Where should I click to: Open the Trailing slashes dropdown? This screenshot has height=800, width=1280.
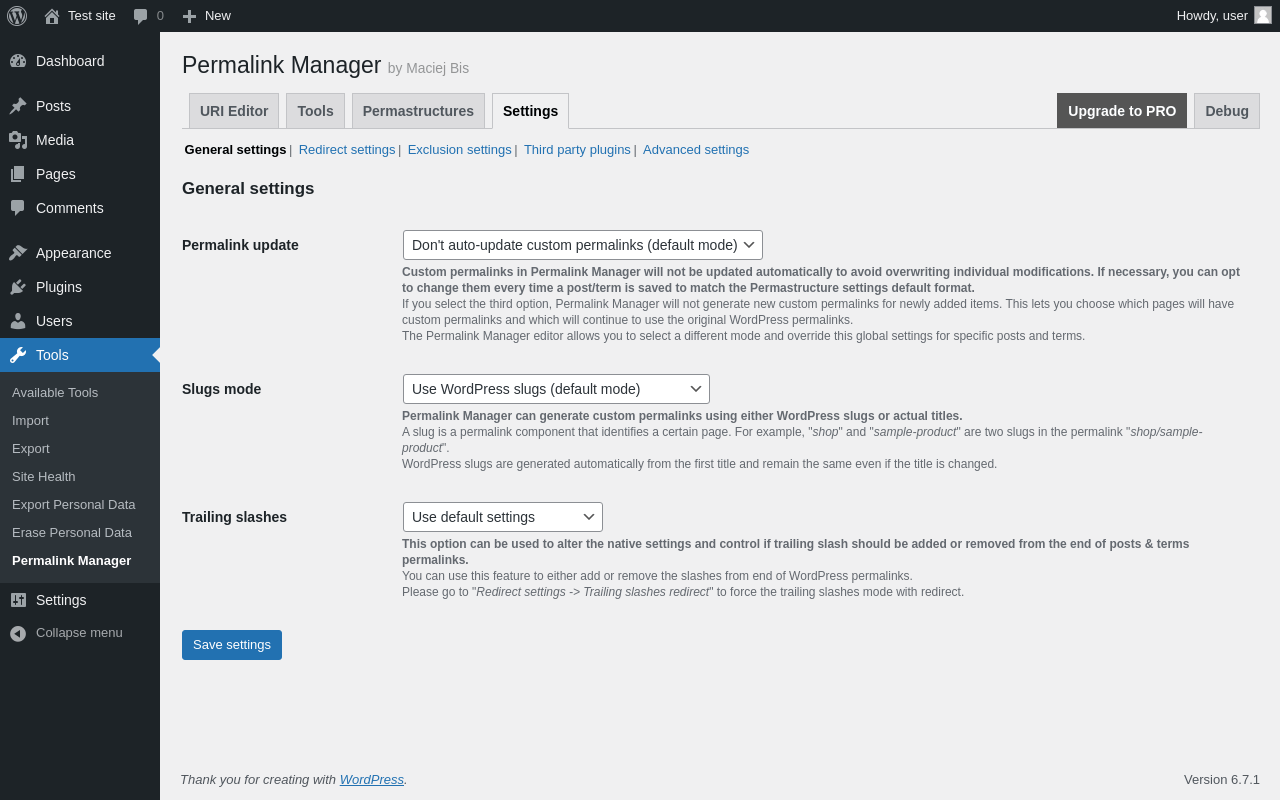pyautogui.click(x=502, y=517)
